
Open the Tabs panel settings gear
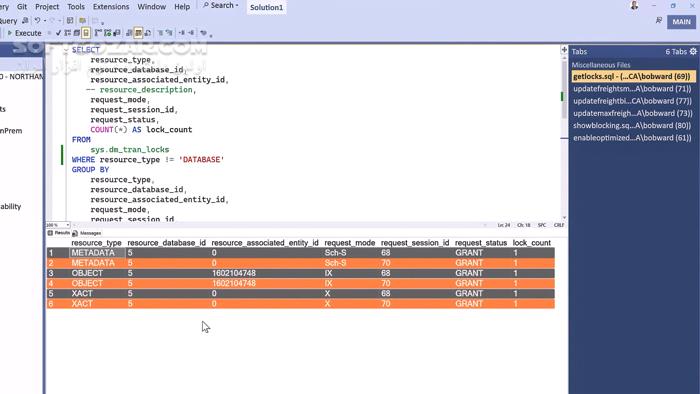[693, 52]
